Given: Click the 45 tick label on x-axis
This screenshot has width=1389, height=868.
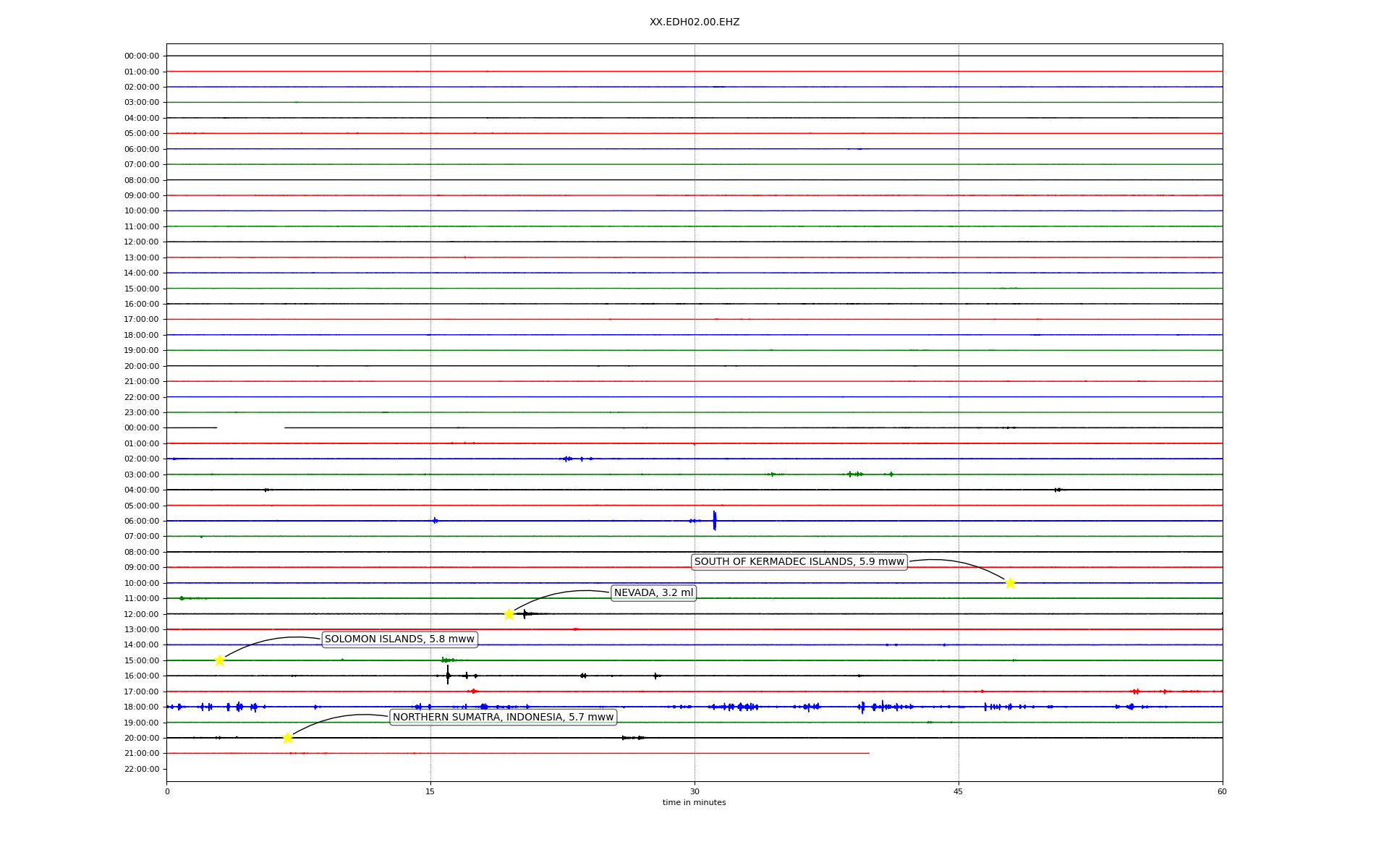Looking at the screenshot, I should [x=959, y=791].
